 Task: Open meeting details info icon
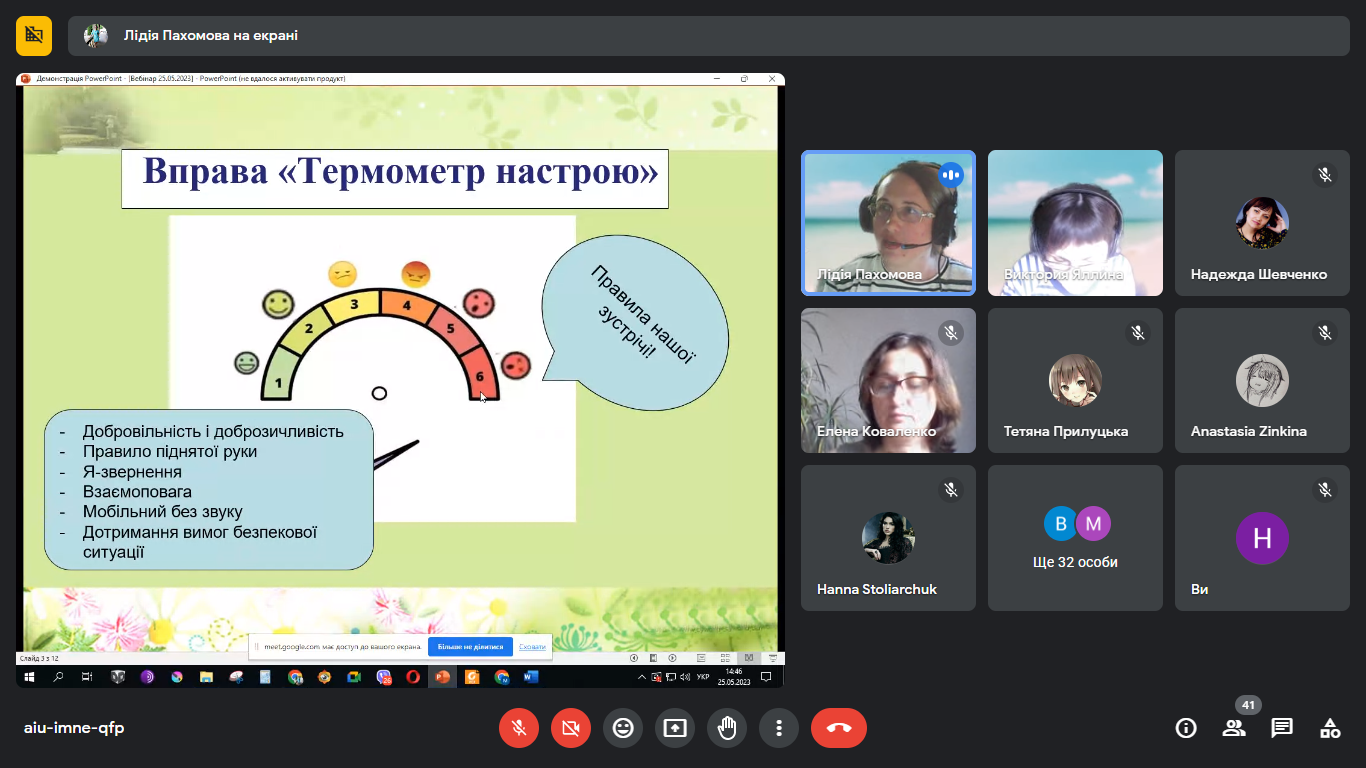point(1186,728)
